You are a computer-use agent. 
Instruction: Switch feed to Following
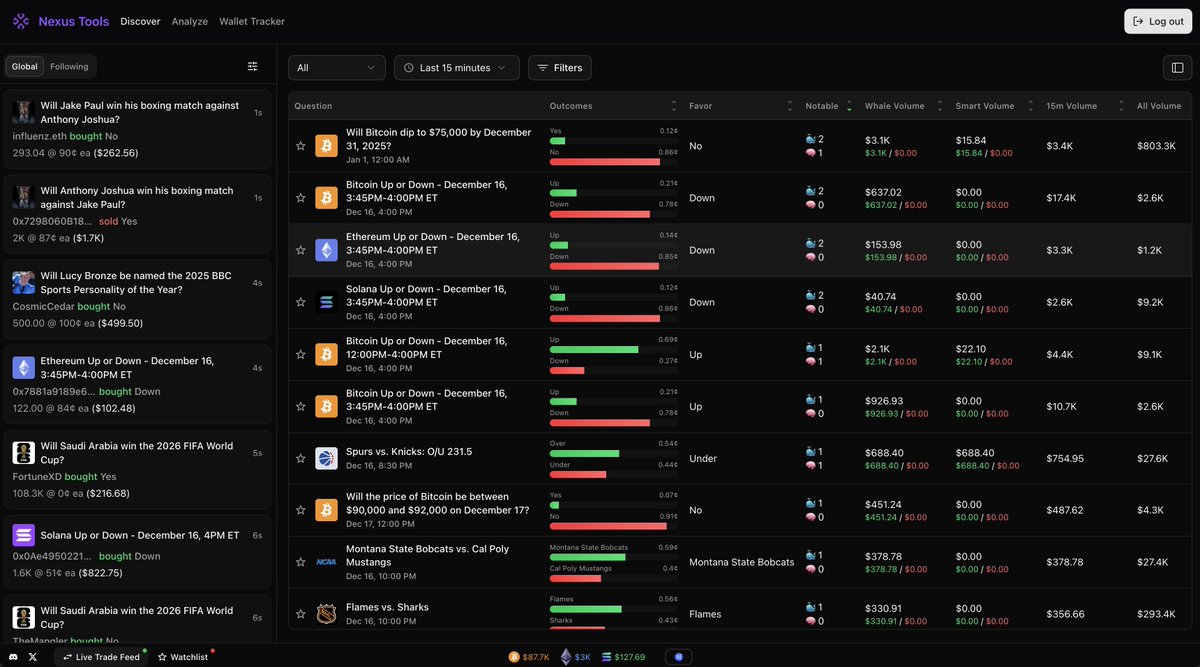tap(69, 67)
